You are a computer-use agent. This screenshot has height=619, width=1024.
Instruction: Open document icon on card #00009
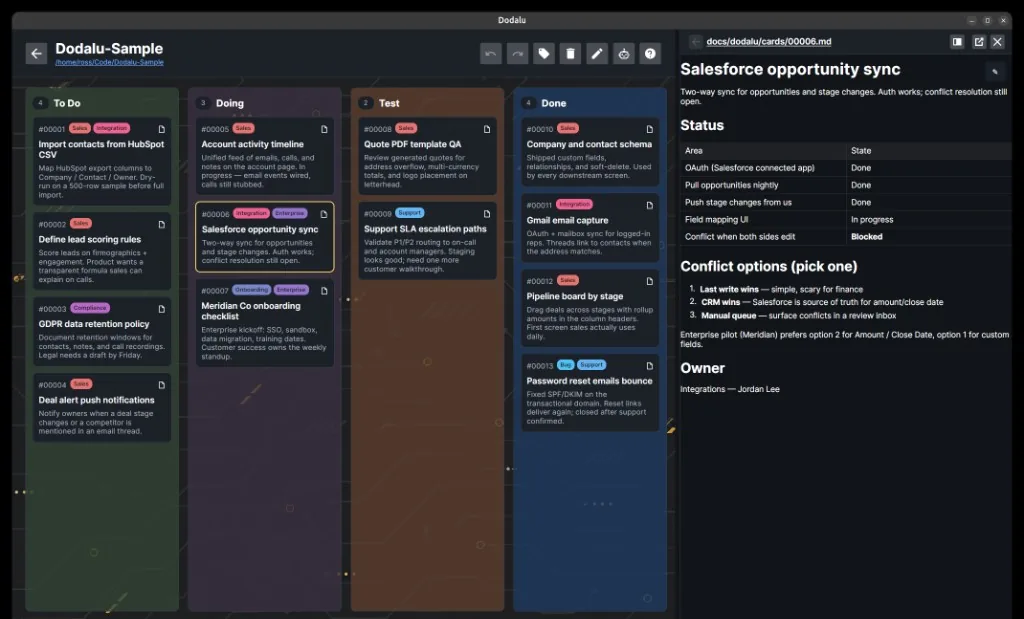pos(487,214)
